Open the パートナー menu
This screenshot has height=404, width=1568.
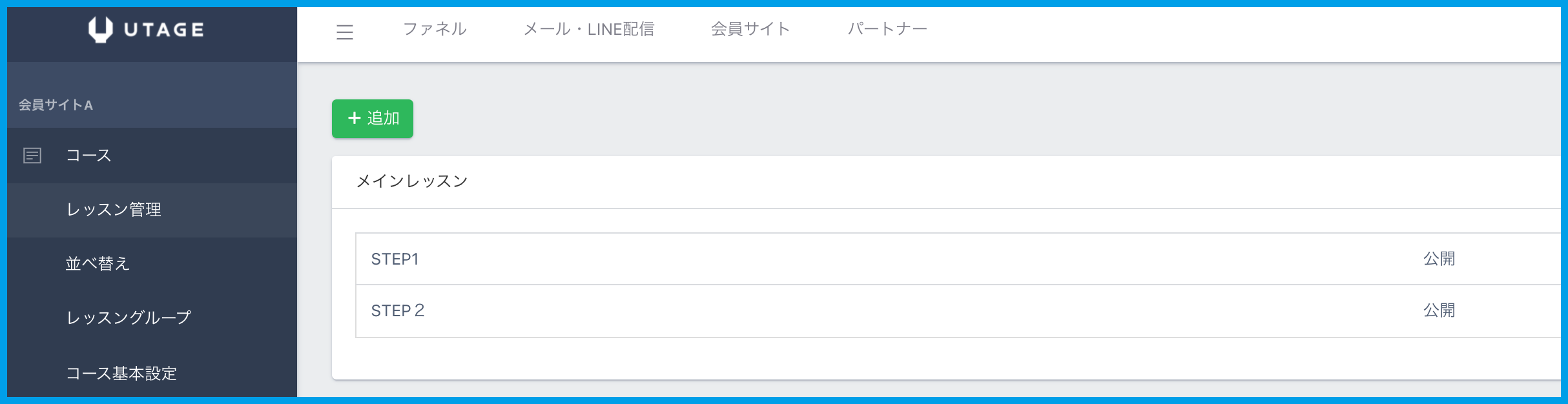[887, 29]
